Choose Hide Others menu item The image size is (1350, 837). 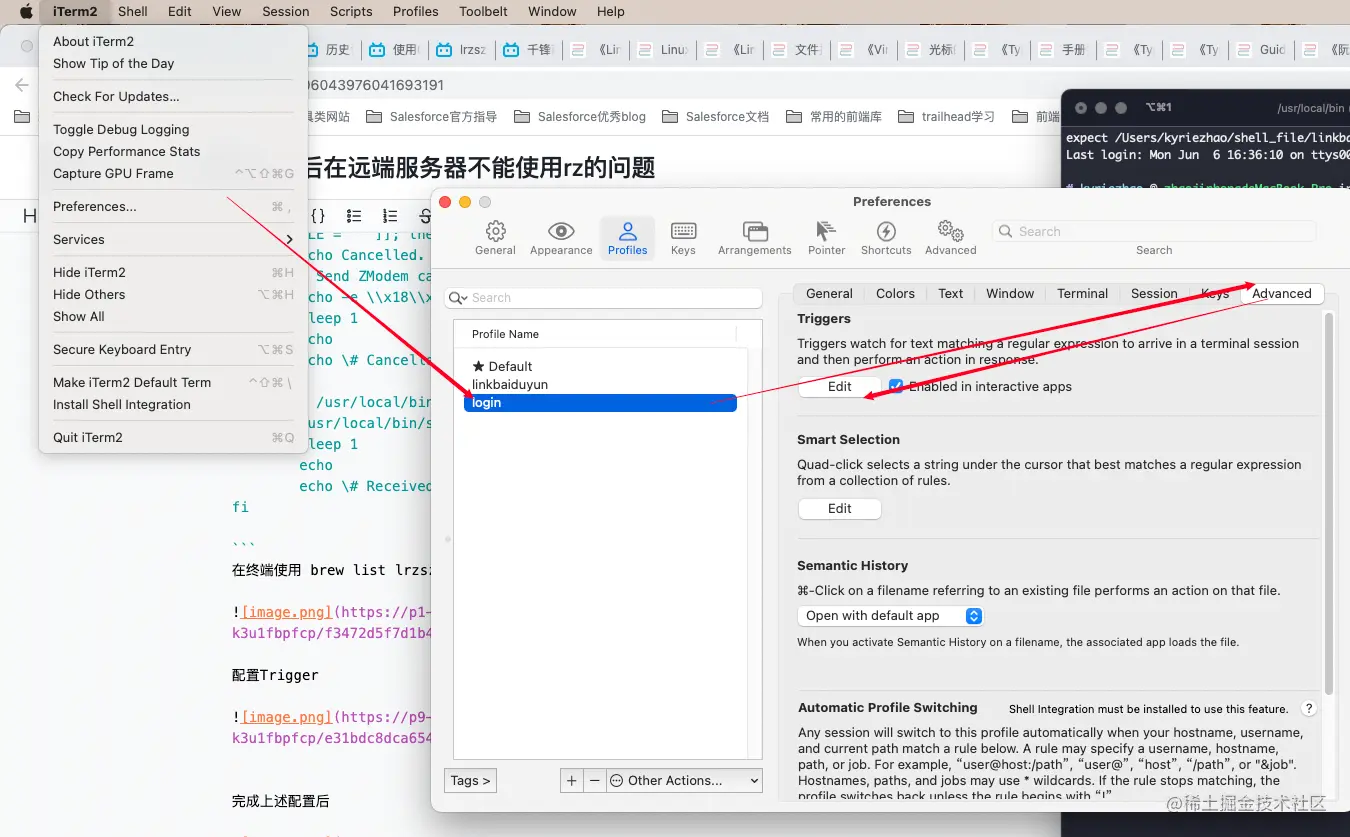click(x=173, y=294)
